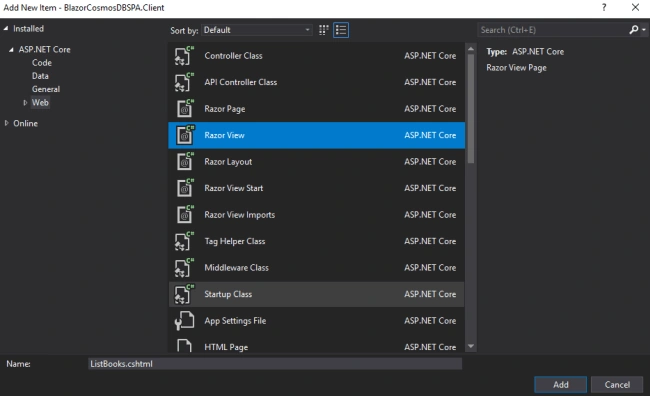Open the Sort by Default dropdown
This screenshot has height=396, width=650.
(257, 30)
